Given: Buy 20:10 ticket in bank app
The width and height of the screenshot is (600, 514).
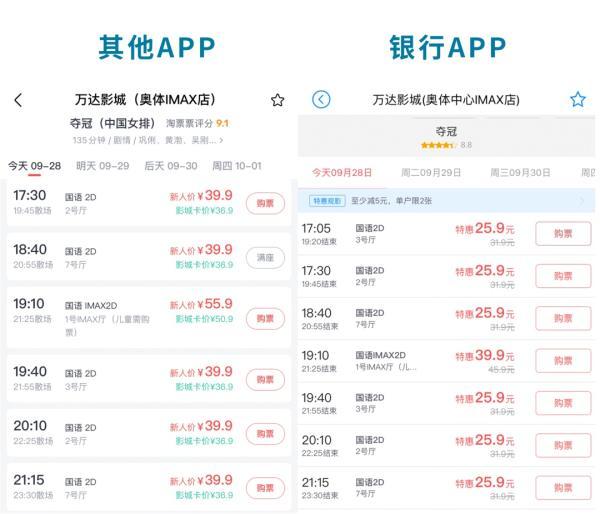Looking at the screenshot, I should coord(563,446).
